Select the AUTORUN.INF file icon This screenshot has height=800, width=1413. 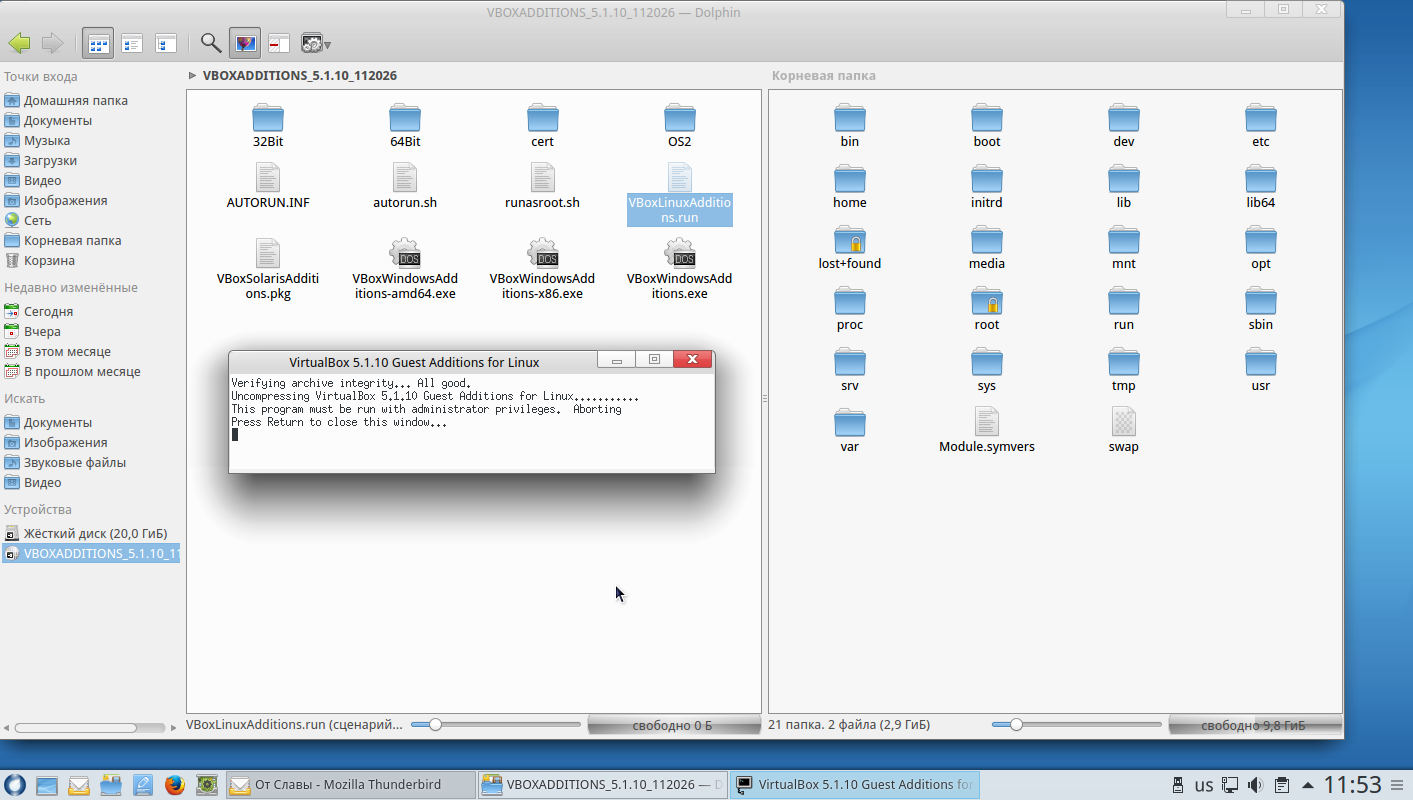point(268,178)
